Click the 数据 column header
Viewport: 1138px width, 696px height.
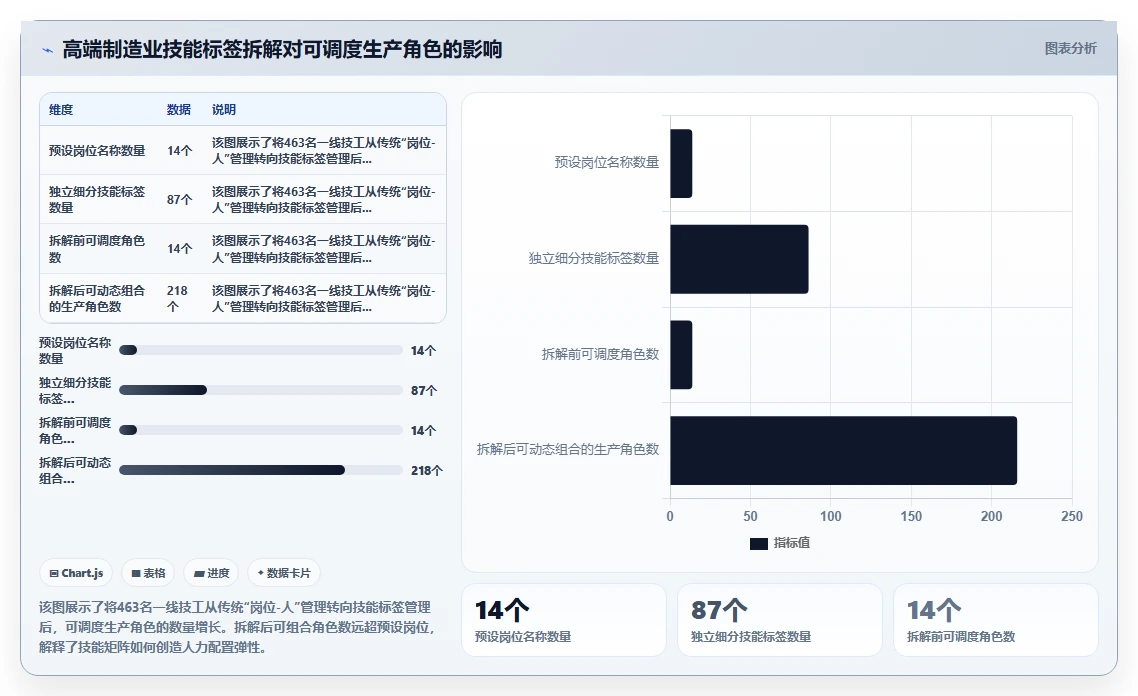179,110
